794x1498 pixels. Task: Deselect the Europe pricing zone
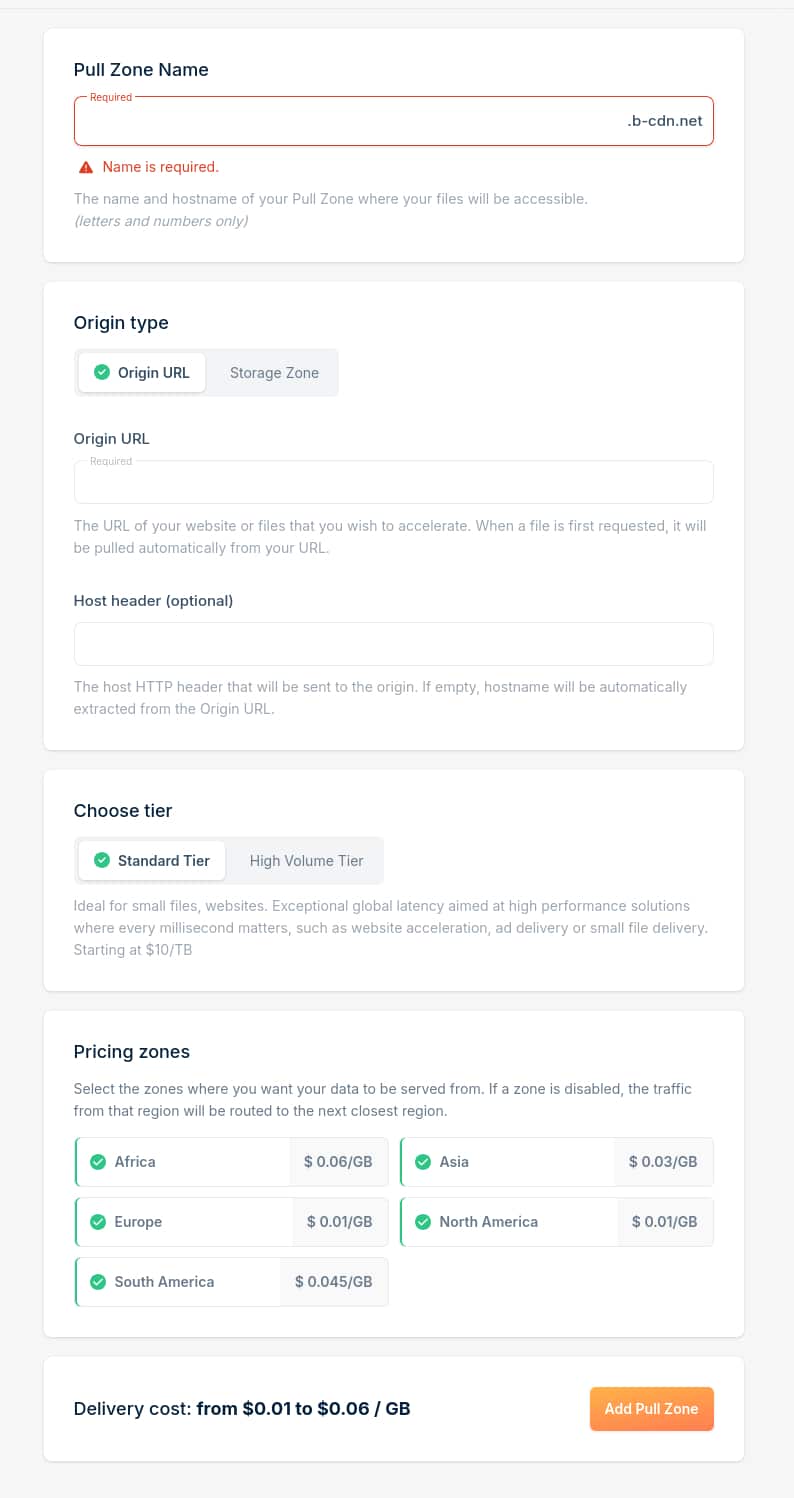(231, 1222)
